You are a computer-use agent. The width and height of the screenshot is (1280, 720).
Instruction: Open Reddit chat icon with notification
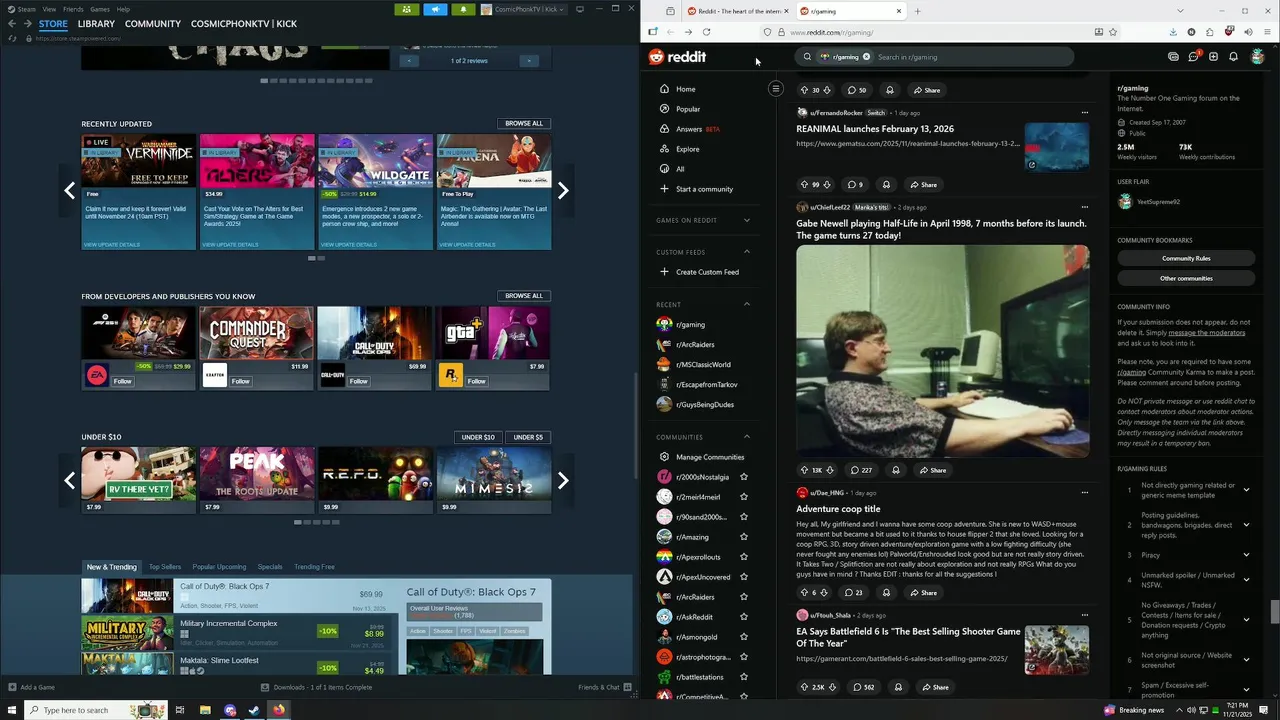[1193, 57]
